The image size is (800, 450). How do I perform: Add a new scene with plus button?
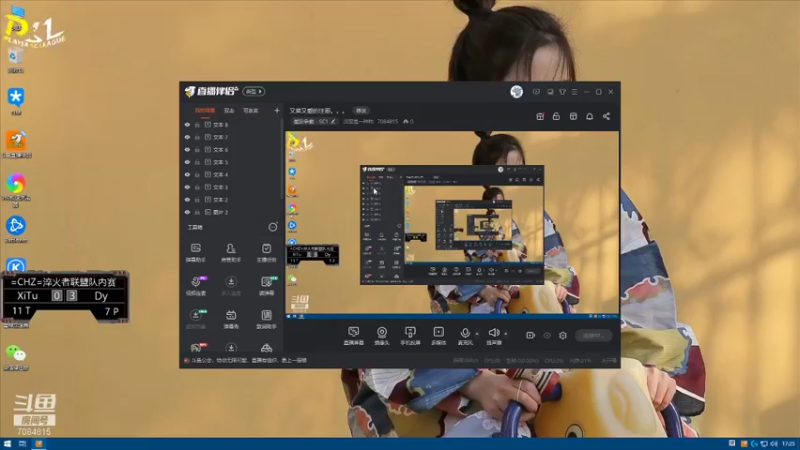277,110
